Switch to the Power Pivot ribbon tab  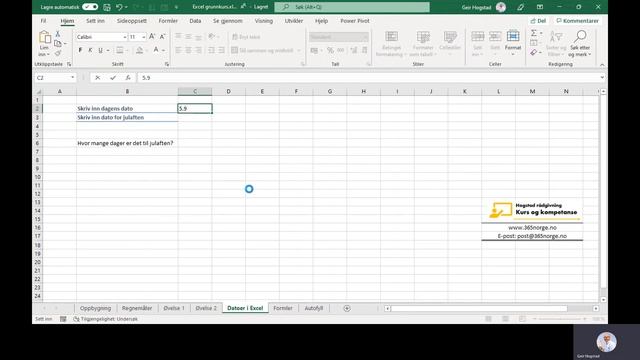[355, 21]
